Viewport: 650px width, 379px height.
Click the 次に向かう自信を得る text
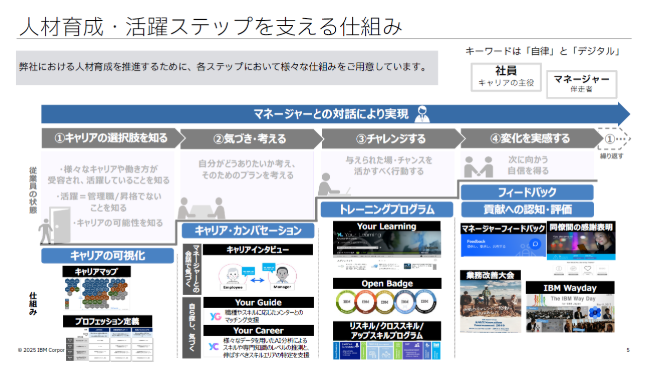click(x=528, y=165)
